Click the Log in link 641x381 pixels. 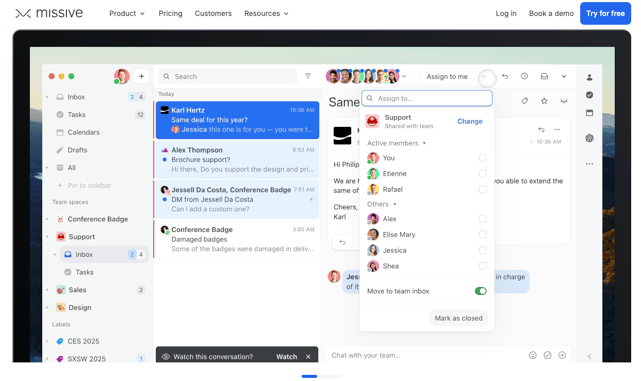(506, 13)
